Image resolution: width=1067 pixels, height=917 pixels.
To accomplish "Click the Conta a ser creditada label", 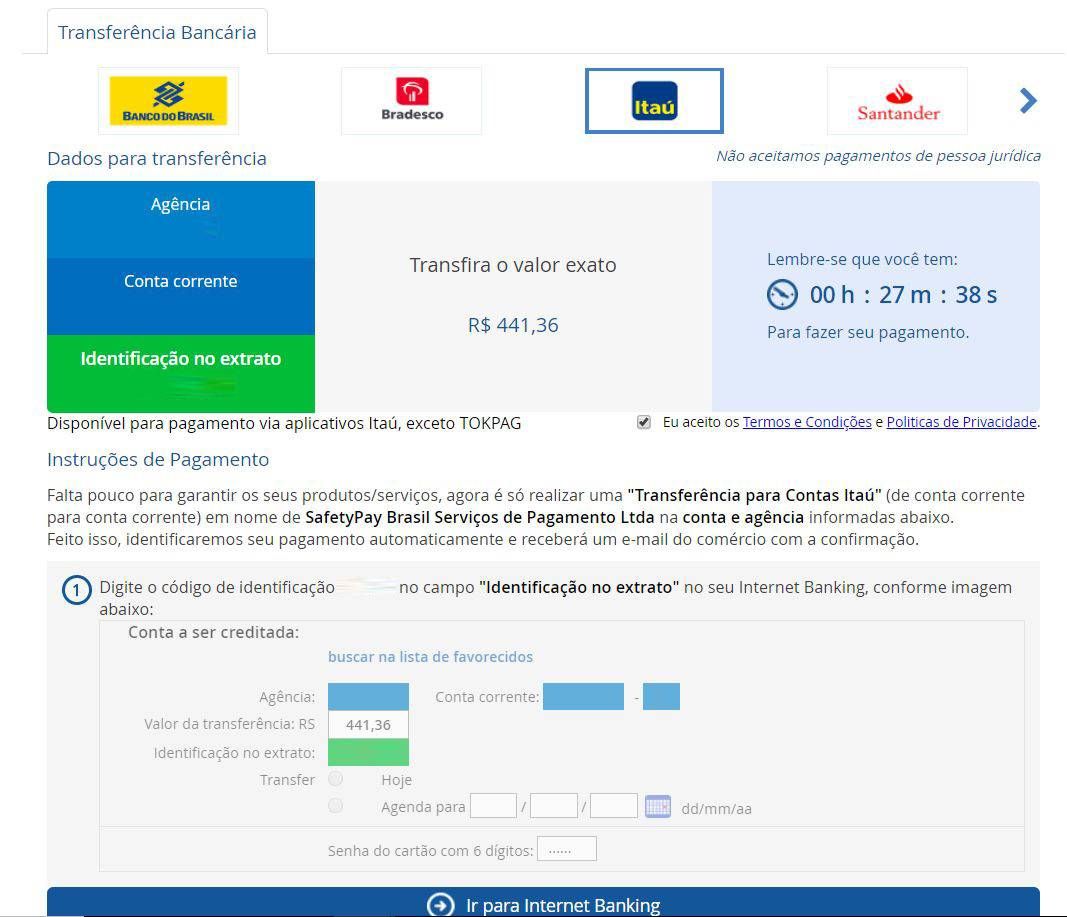I will click(214, 632).
